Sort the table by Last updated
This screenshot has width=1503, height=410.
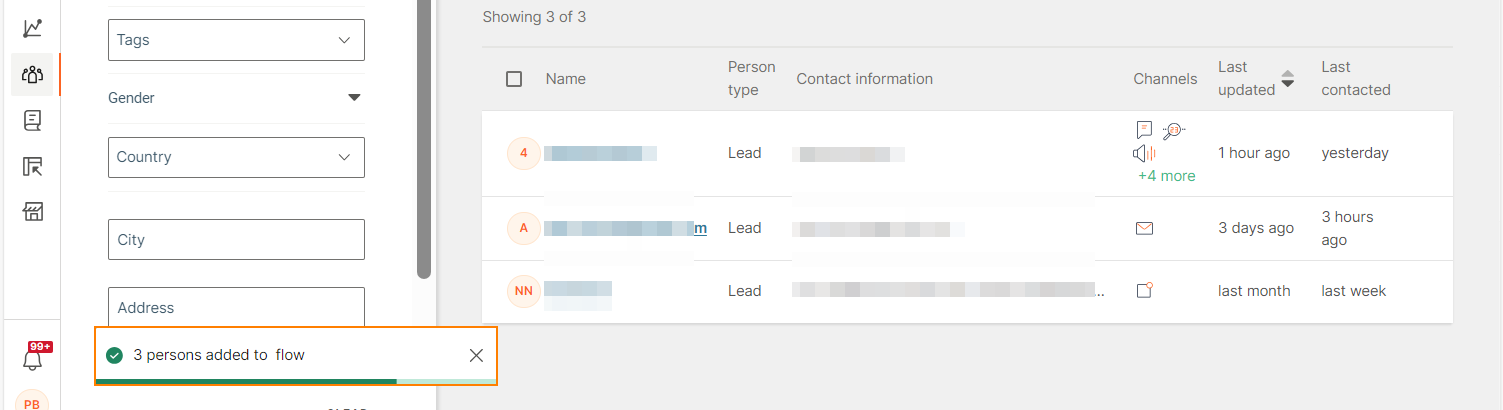[1288, 79]
